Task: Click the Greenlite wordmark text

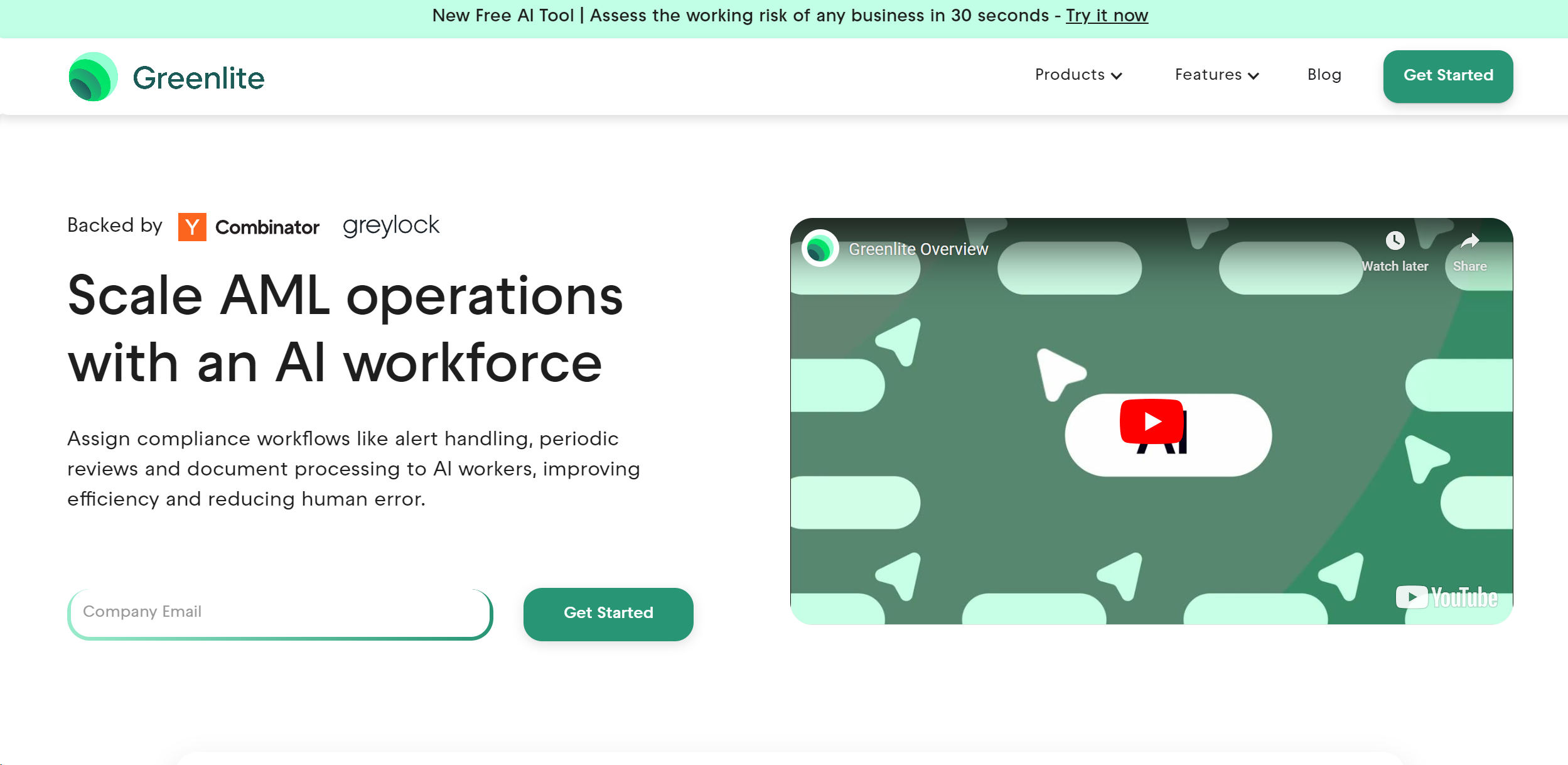Action: [198, 77]
